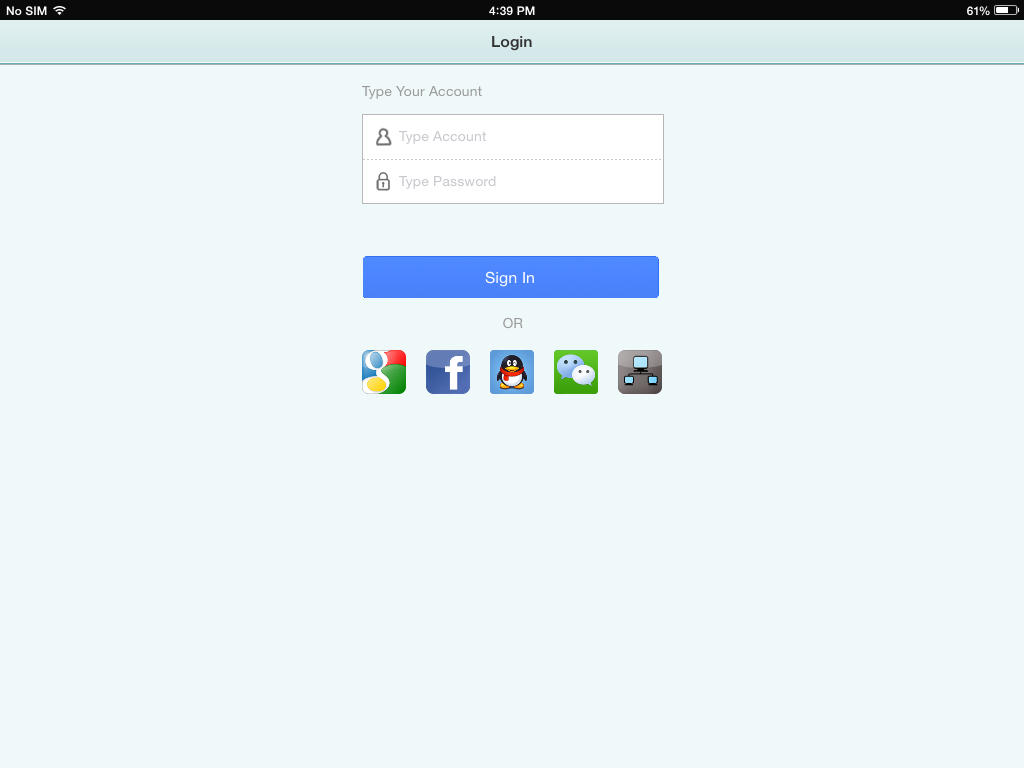Open the network computers login icon
This screenshot has width=1024, height=768.
click(640, 372)
